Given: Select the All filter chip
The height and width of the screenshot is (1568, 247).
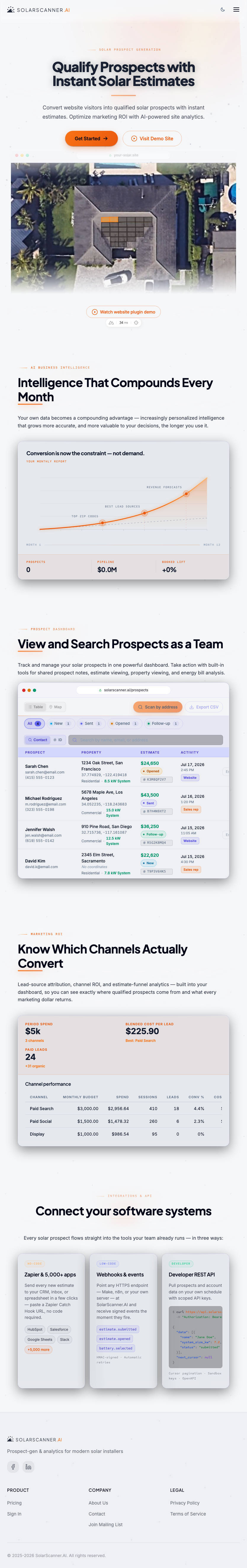Looking at the screenshot, I should [33, 724].
